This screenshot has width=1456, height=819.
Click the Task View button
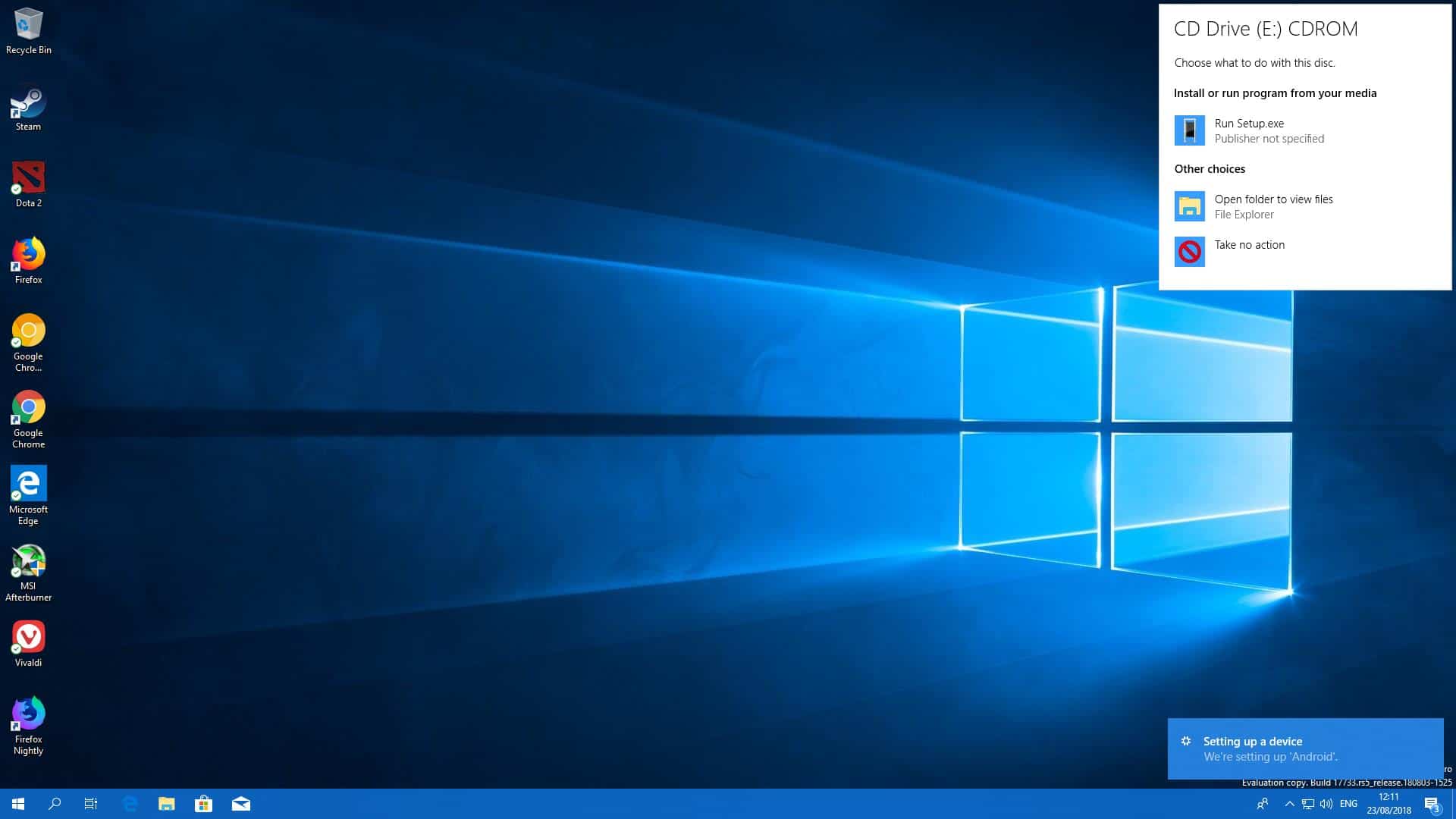(92, 804)
